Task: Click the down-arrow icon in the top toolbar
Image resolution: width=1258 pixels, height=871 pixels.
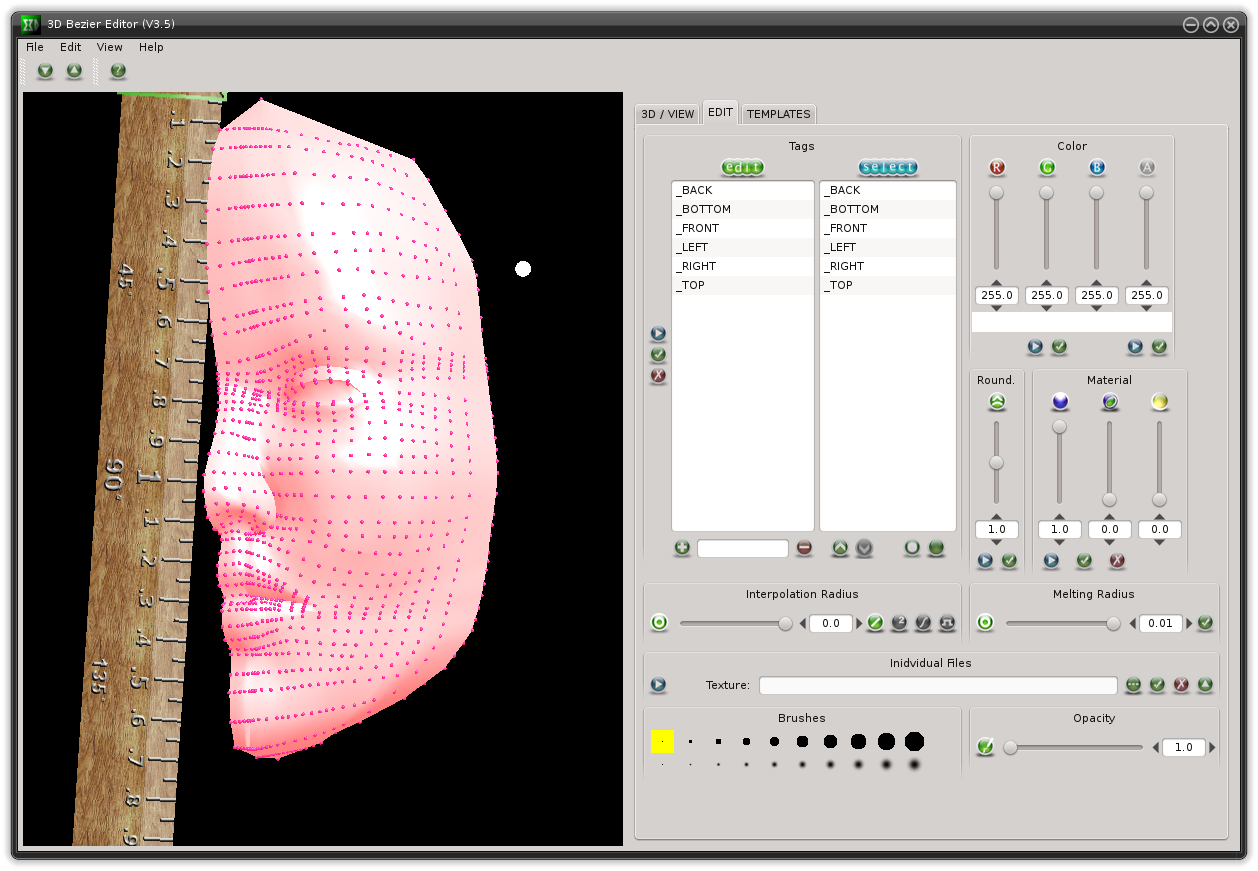Action: (45, 71)
